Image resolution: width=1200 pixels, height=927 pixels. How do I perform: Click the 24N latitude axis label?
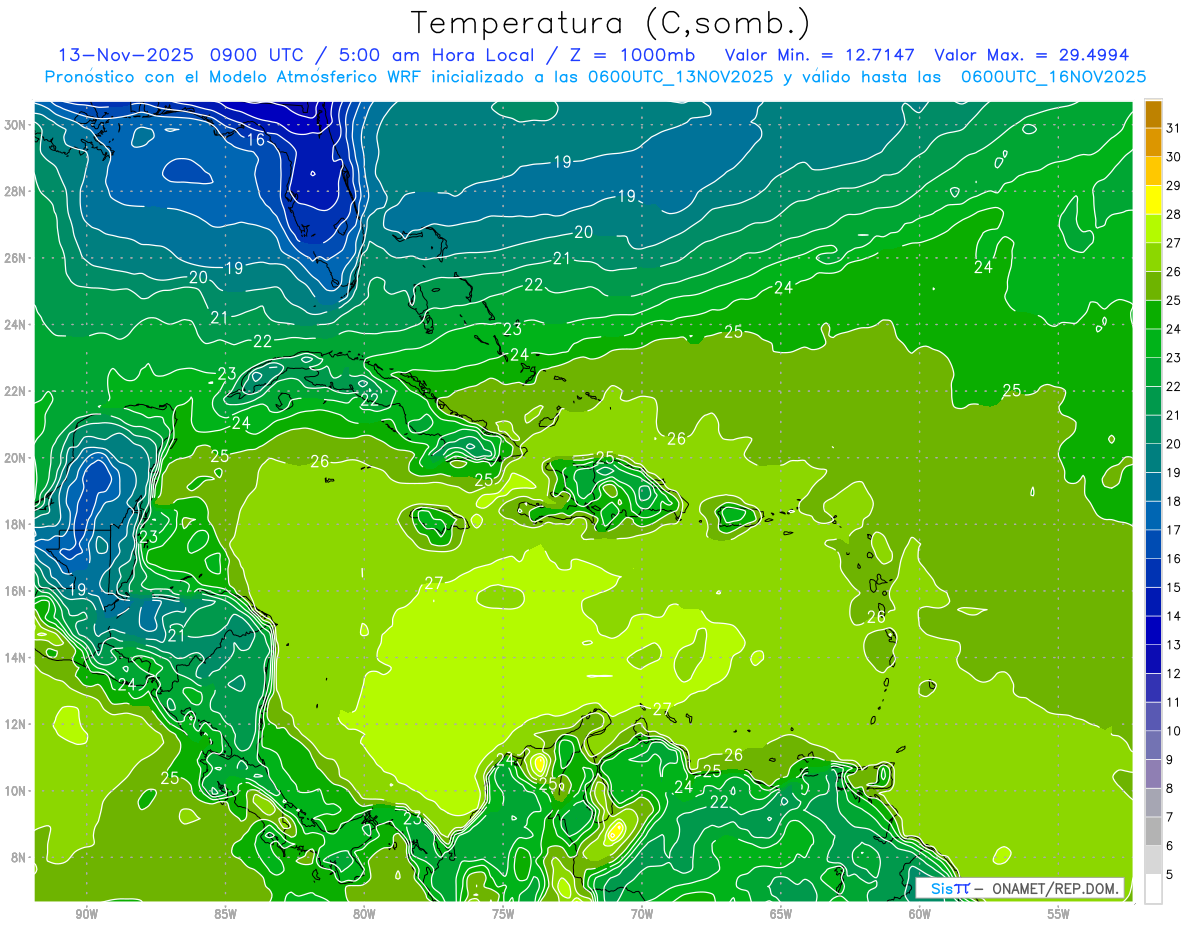click(x=15, y=325)
